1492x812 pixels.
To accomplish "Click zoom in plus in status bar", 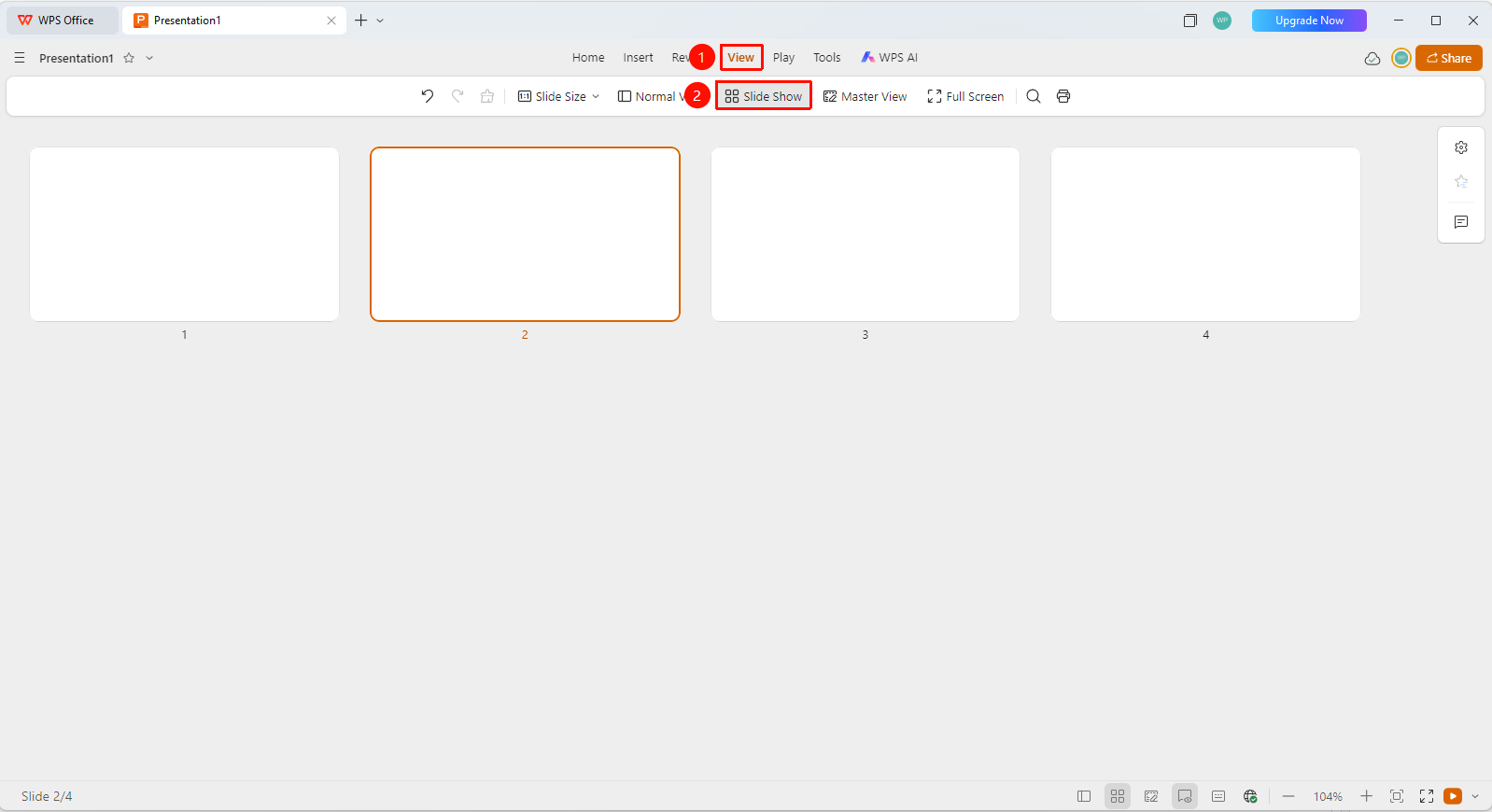I will (1367, 796).
